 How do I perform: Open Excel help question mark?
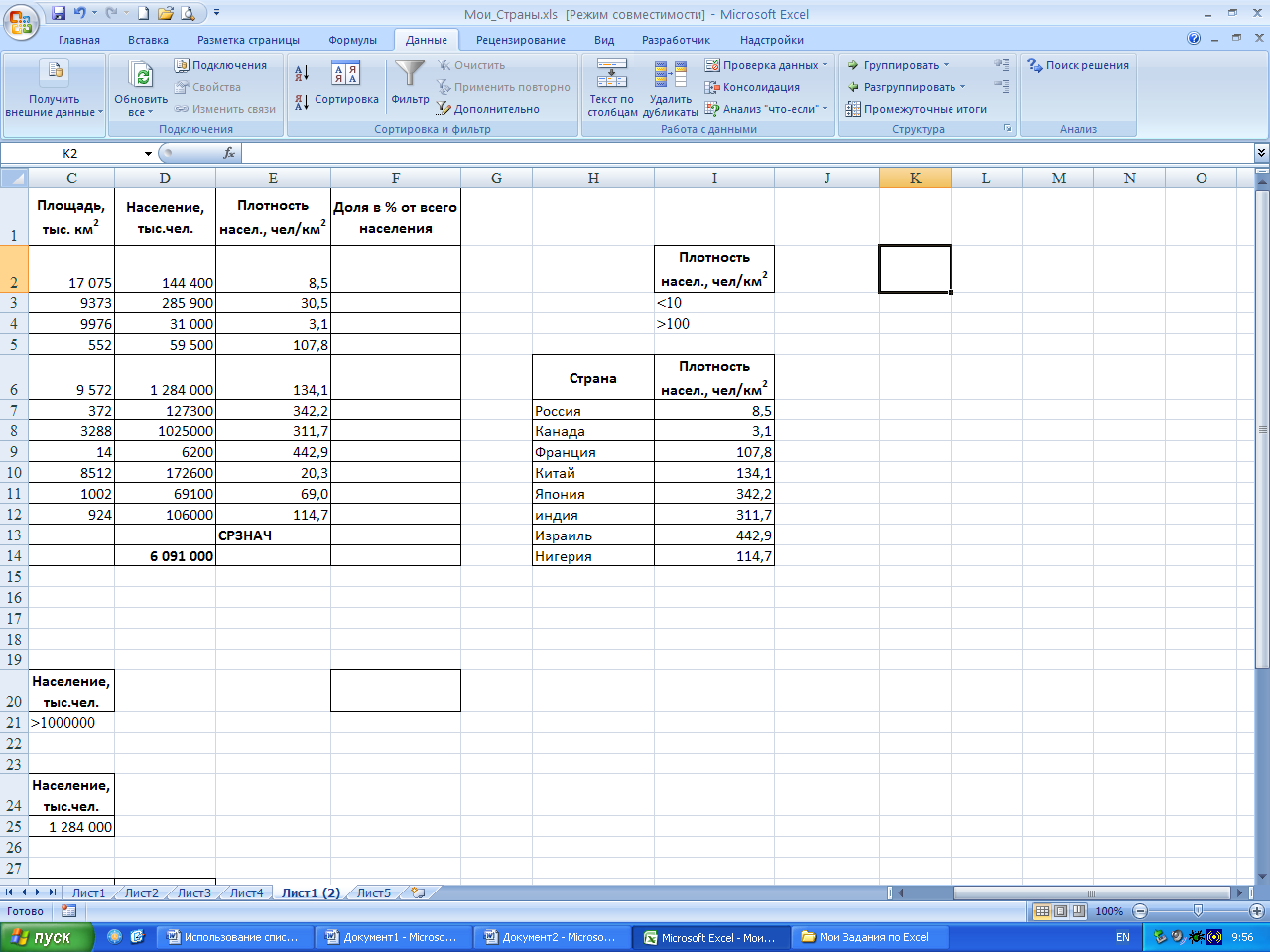coord(1194,39)
